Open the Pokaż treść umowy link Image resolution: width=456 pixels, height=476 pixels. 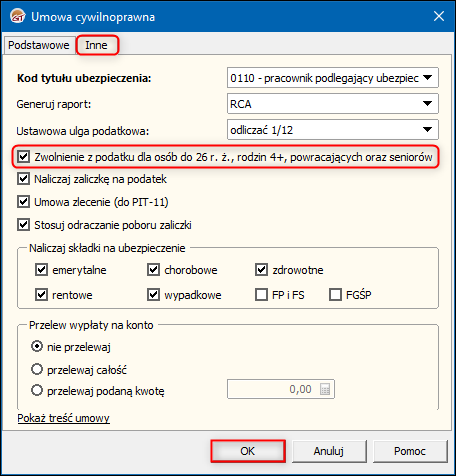click(x=63, y=418)
